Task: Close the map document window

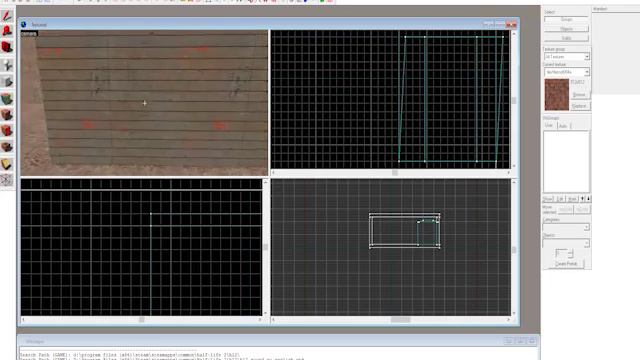Action: 511,24
